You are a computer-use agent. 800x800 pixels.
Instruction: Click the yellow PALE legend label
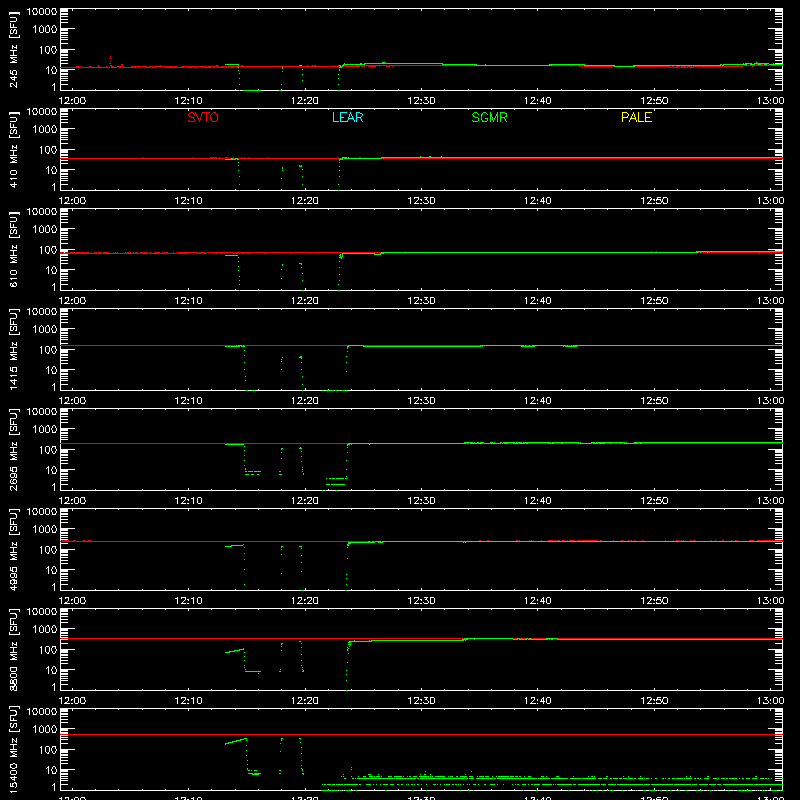click(x=636, y=117)
